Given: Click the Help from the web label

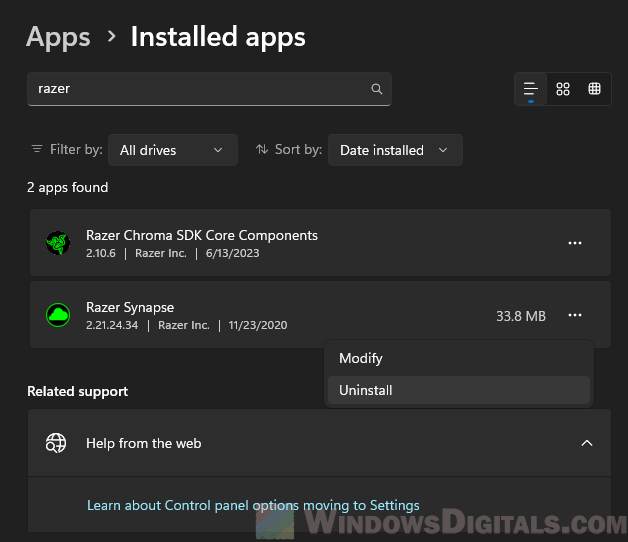Looking at the screenshot, I should click(x=144, y=443).
